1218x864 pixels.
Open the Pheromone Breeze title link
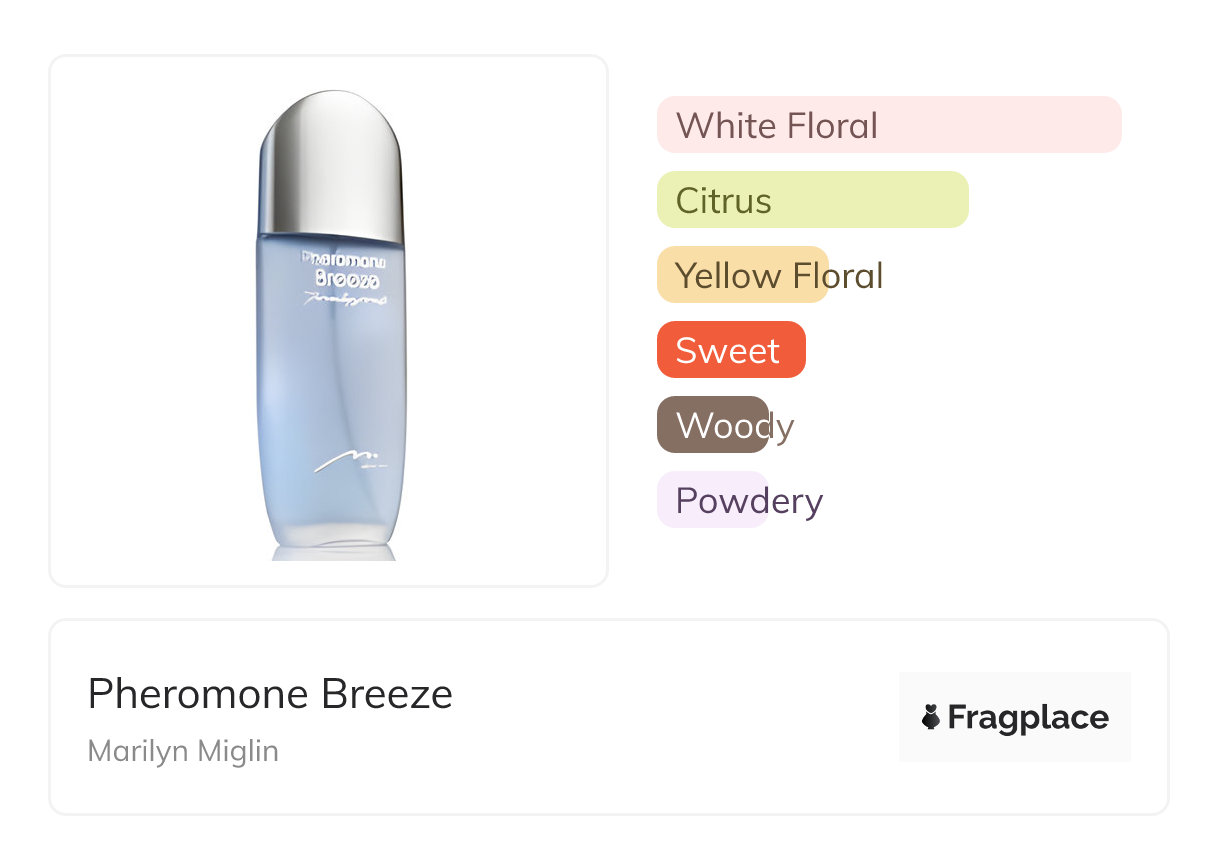tap(270, 694)
